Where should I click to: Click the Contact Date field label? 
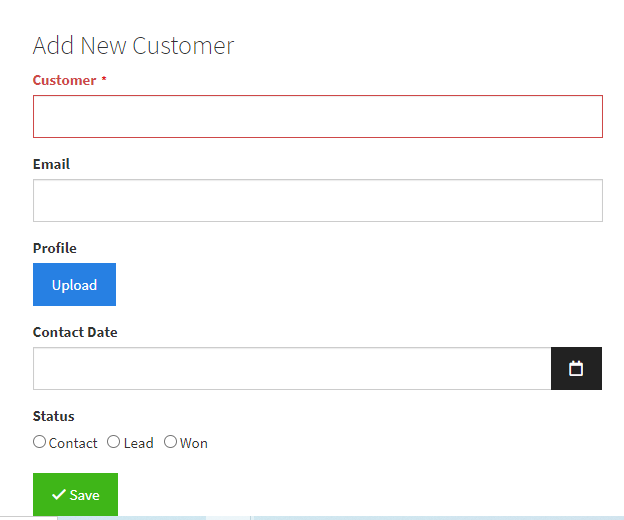tap(75, 332)
